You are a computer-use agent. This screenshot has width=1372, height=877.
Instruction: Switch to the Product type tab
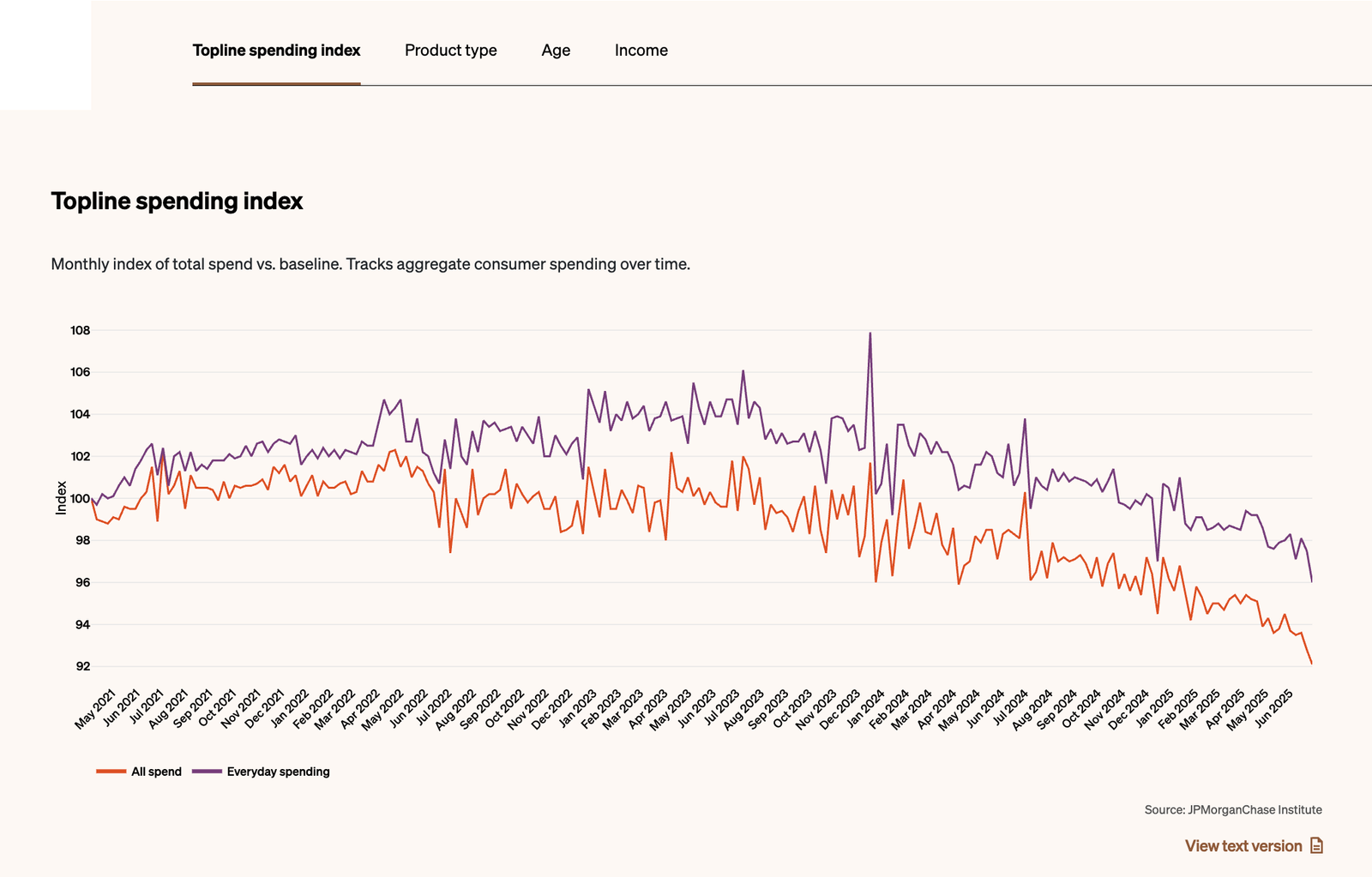pyautogui.click(x=450, y=51)
